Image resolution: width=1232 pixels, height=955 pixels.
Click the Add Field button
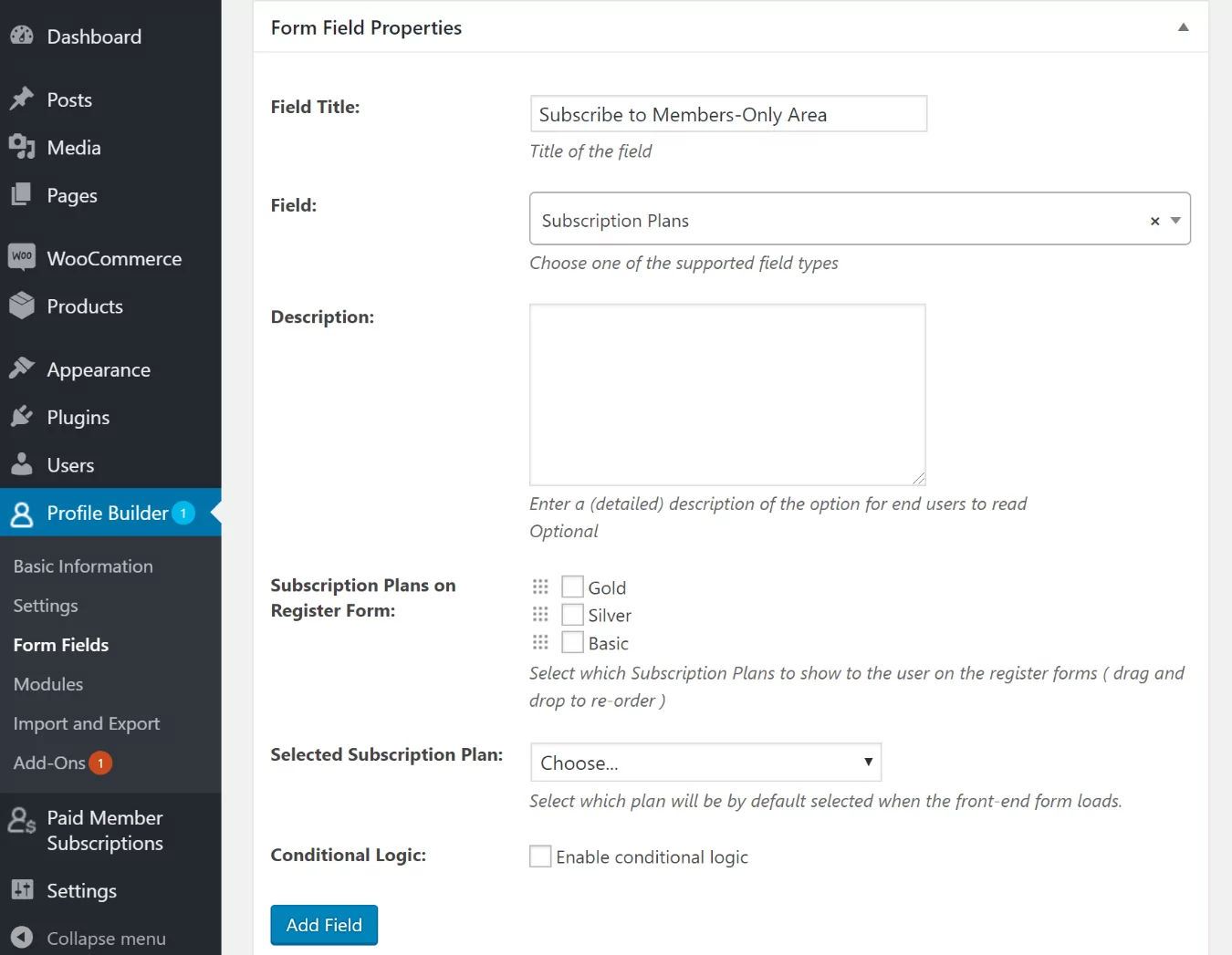coord(324,925)
